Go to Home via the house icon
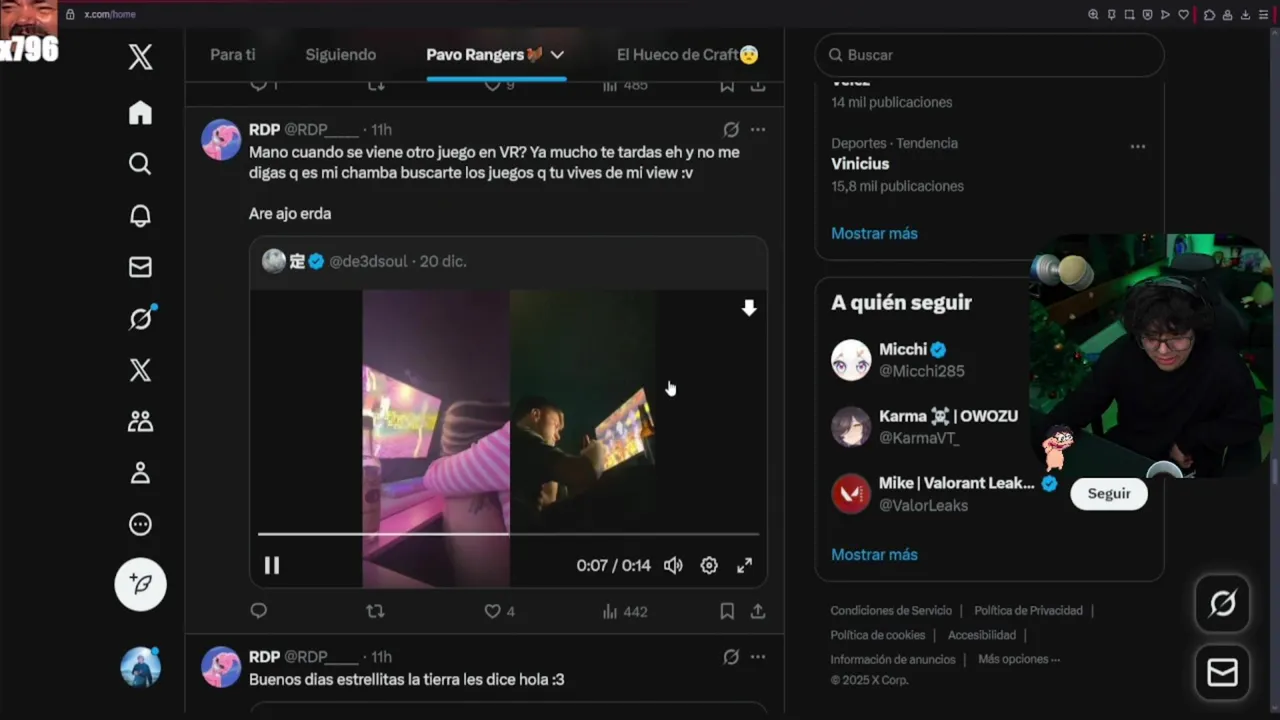The width and height of the screenshot is (1280, 720). point(140,113)
